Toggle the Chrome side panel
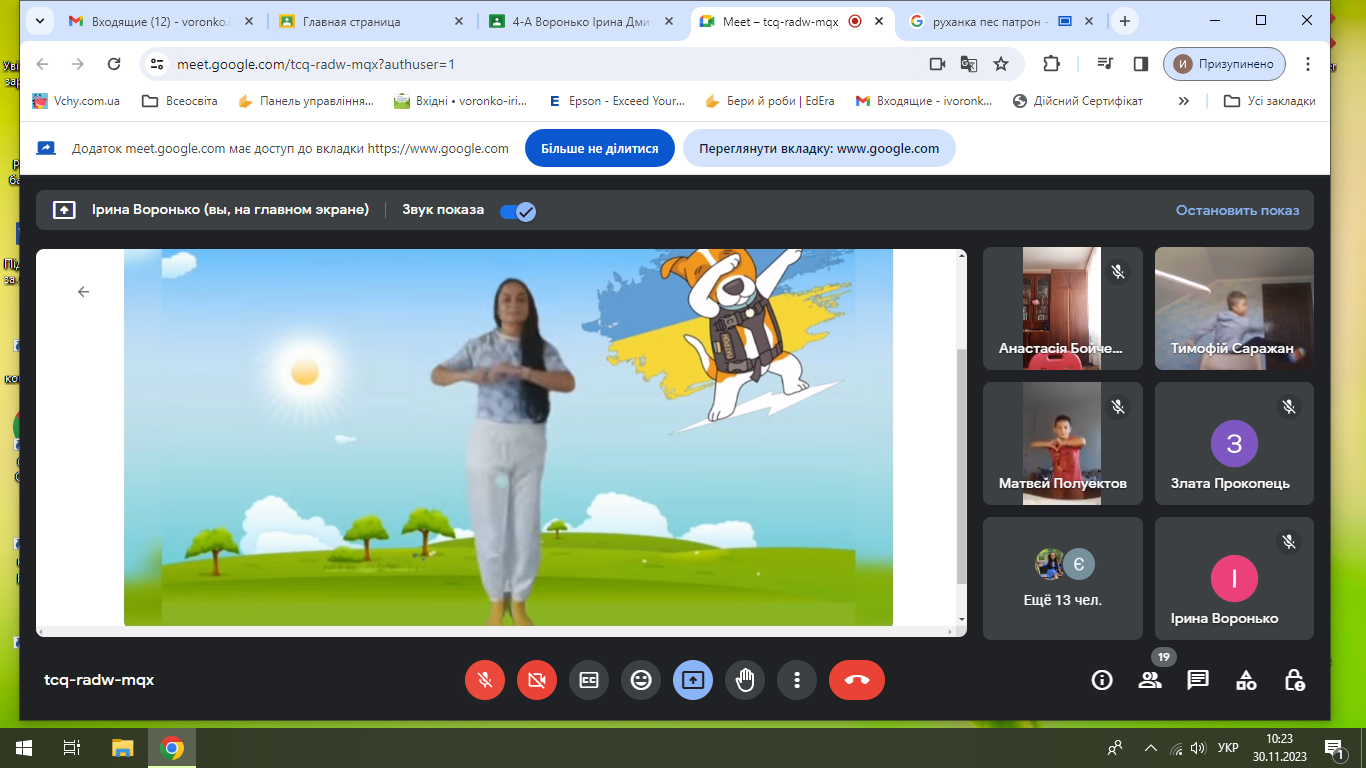 pyautogui.click(x=1141, y=64)
